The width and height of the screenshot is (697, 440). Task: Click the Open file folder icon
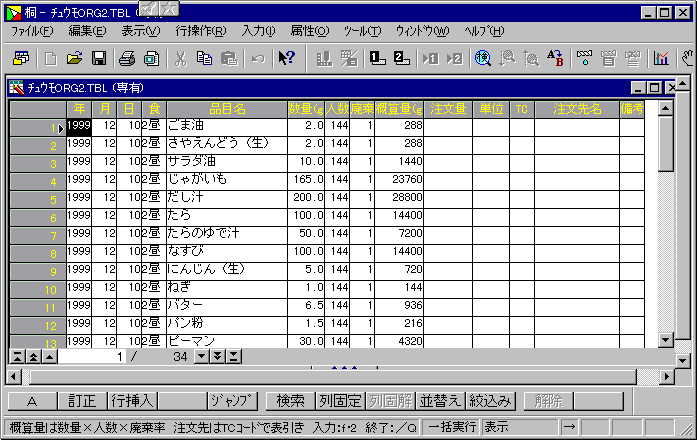75,58
